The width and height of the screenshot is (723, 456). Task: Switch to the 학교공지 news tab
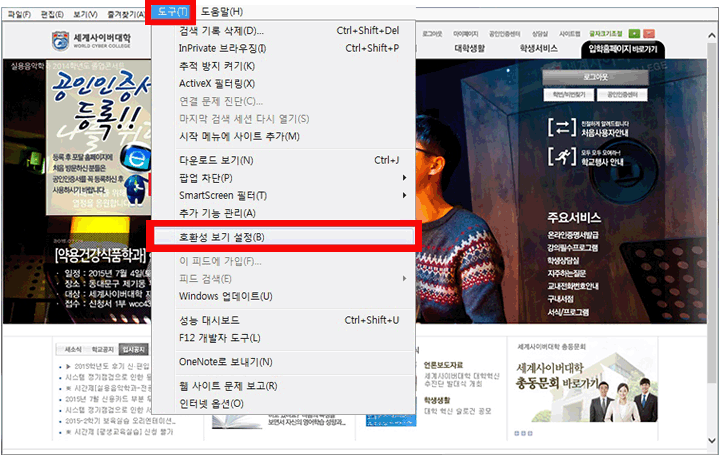pyautogui.click(x=102, y=349)
